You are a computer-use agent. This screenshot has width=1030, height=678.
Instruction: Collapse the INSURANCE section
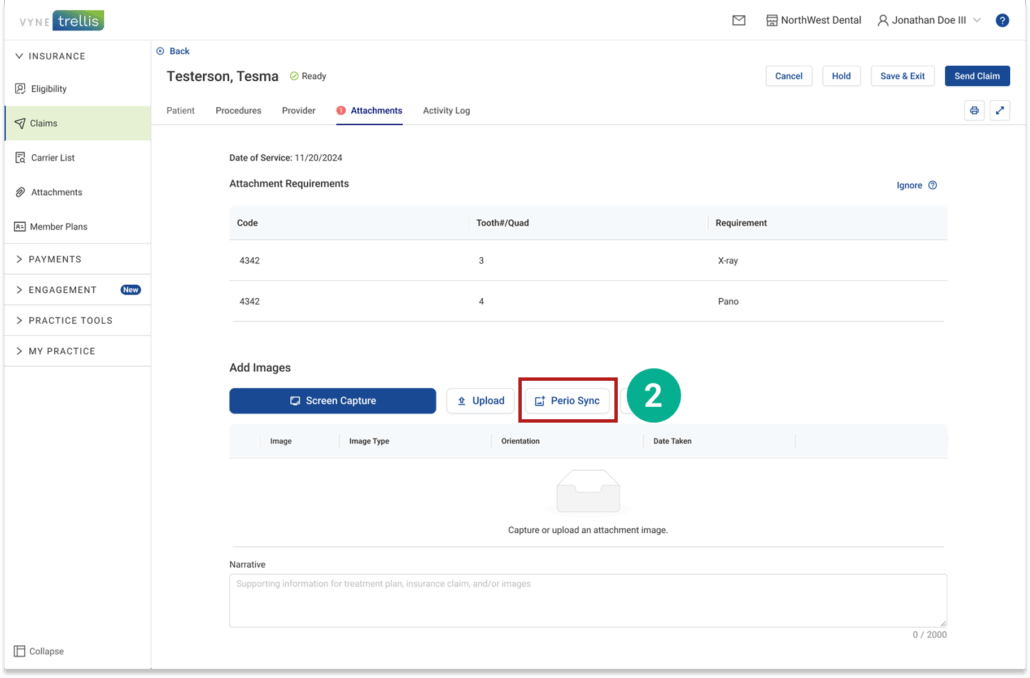coord(56,56)
